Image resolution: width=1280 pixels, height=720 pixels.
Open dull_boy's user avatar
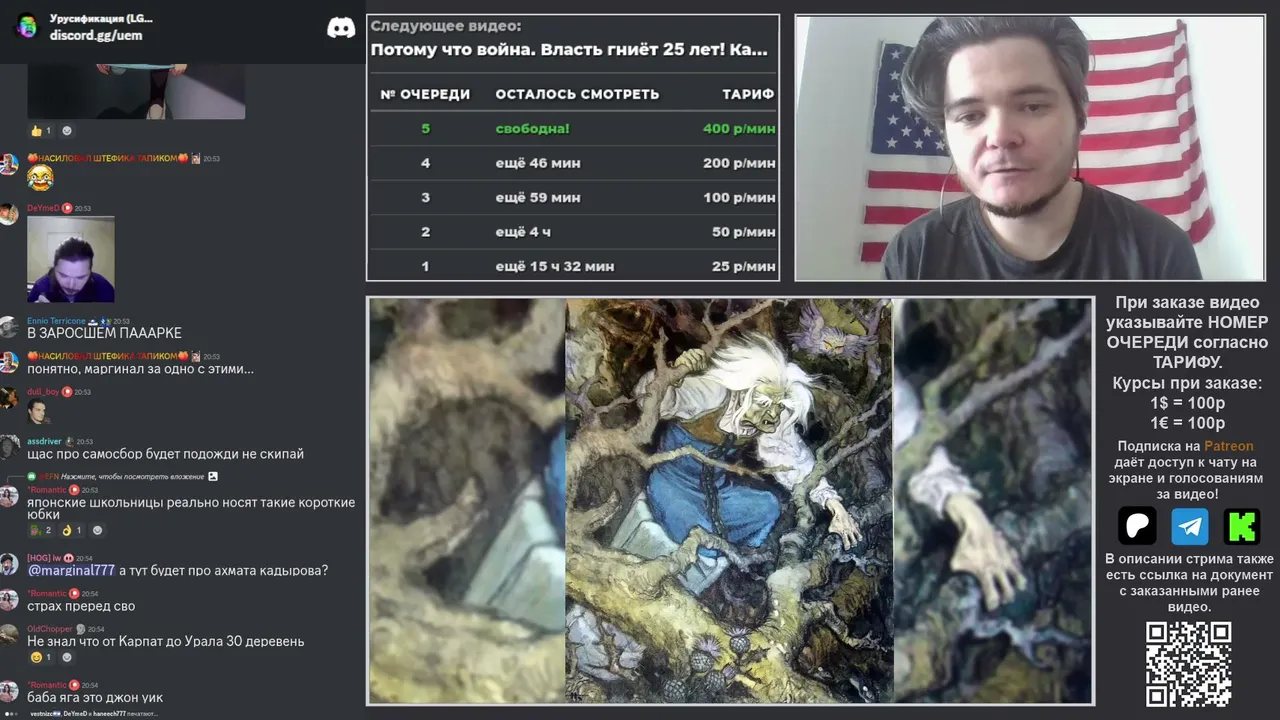coord(9,398)
